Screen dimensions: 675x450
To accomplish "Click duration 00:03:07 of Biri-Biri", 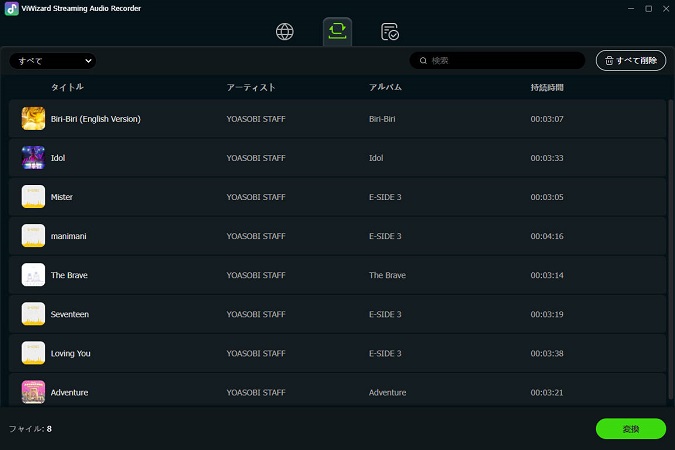I will click(x=547, y=119).
